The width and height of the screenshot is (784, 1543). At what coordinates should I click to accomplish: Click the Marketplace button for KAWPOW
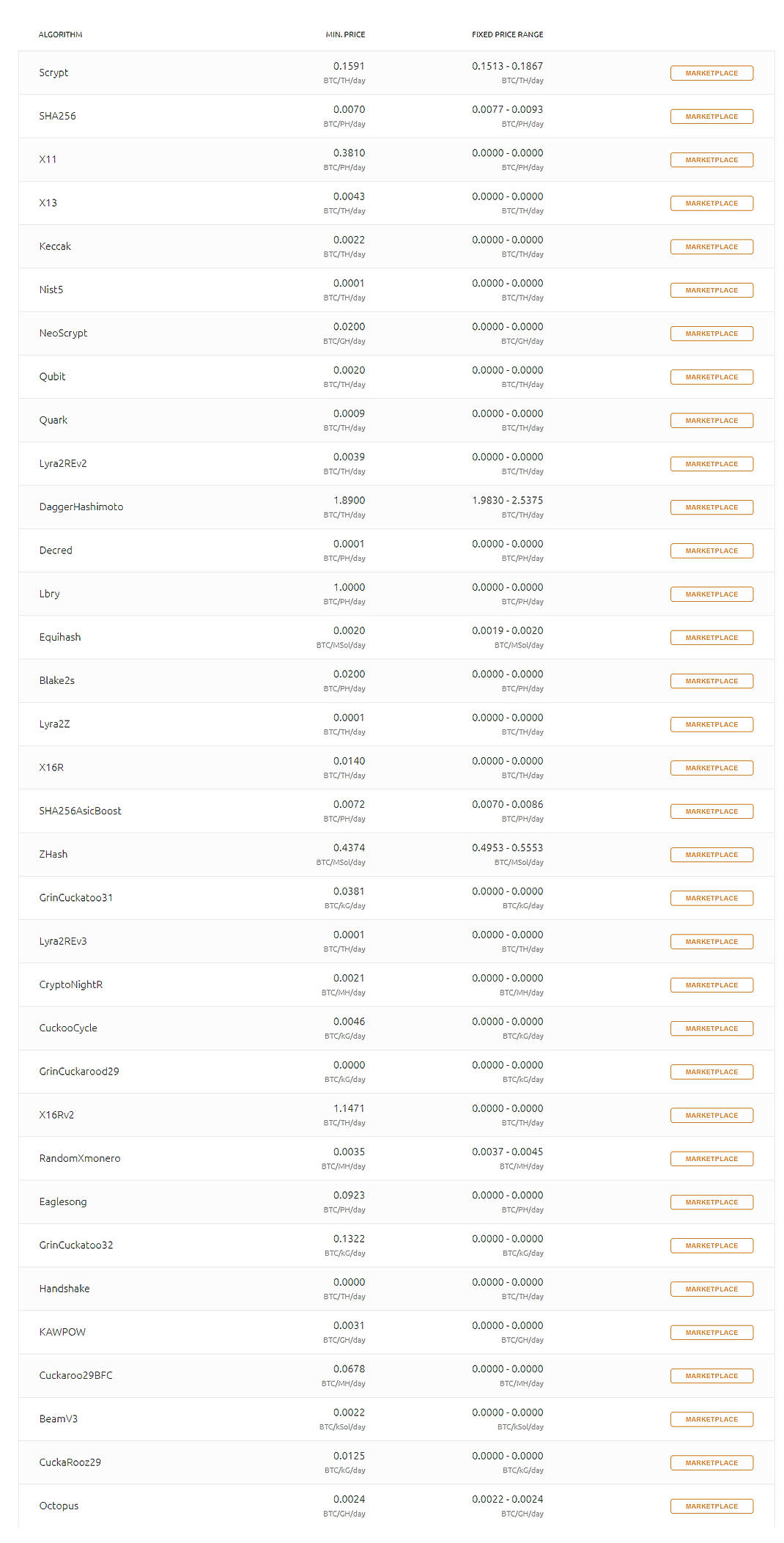point(711,1332)
